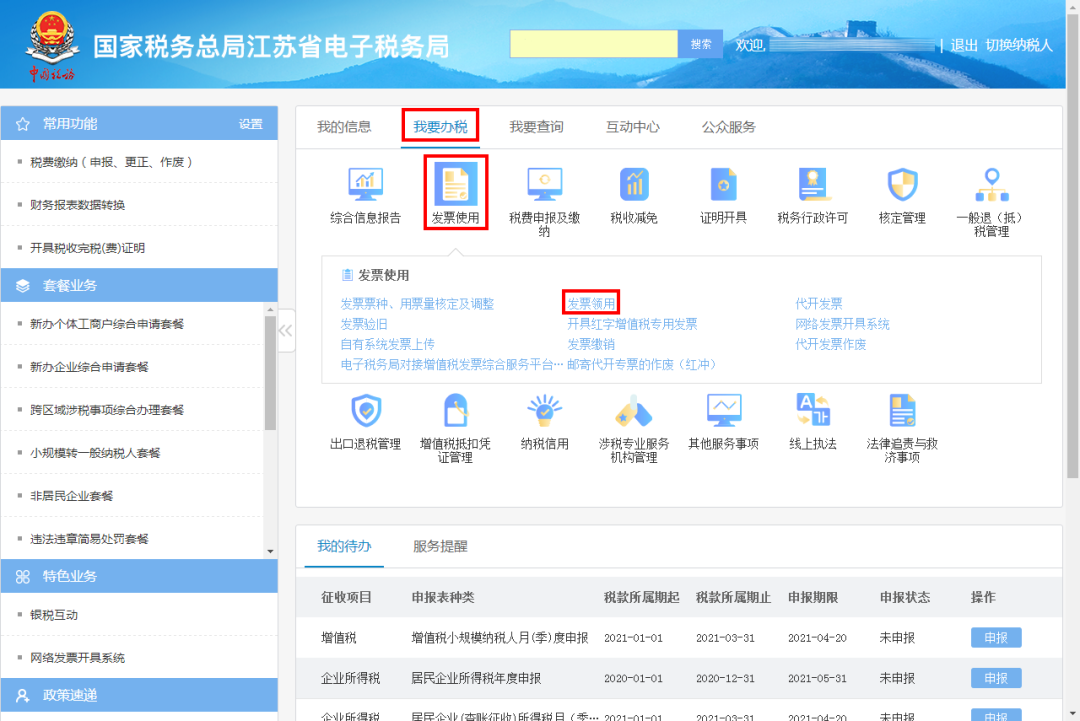Click 申报 button for 增值税 row

tap(996, 638)
